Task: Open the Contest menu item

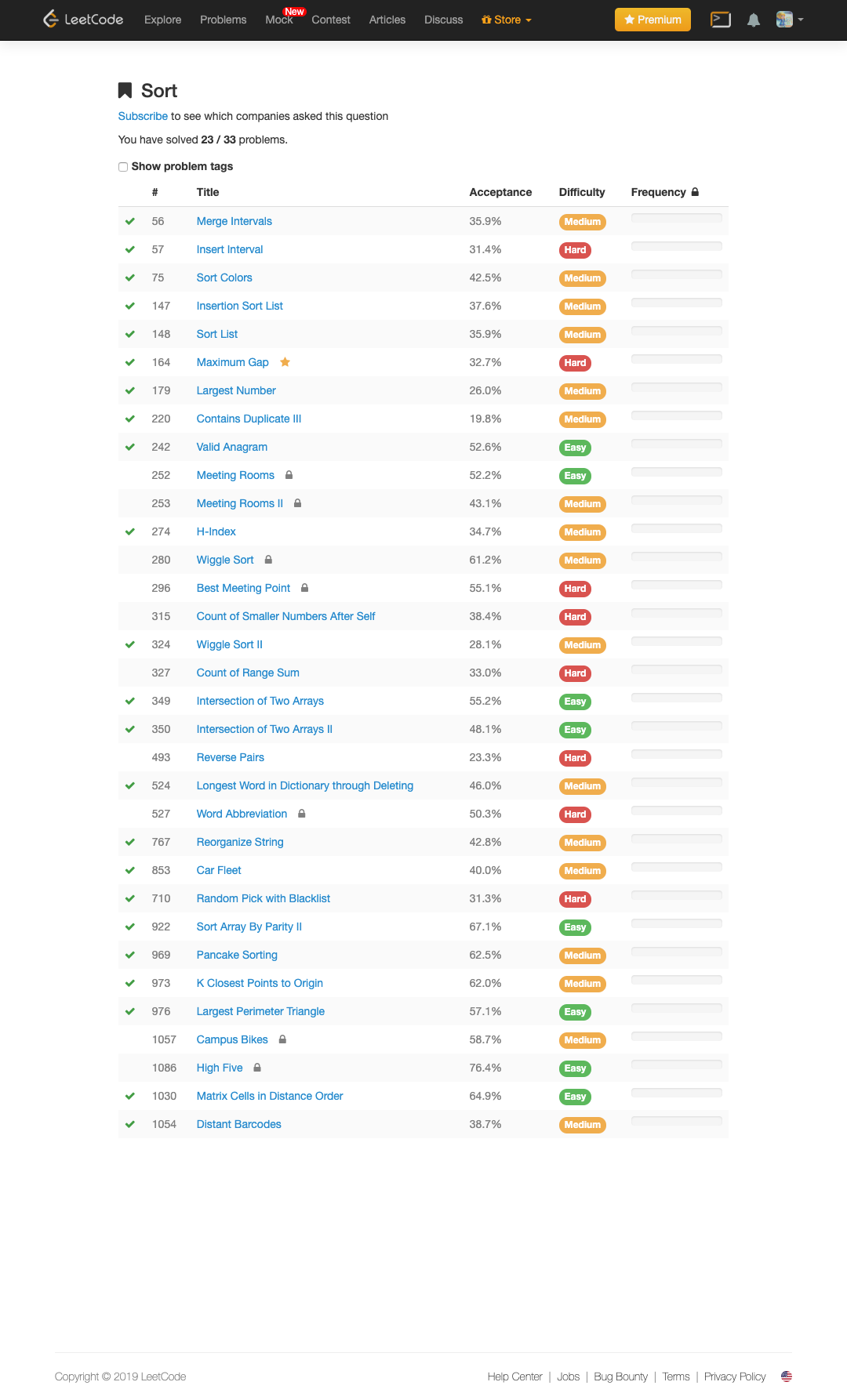Action: click(331, 20)
